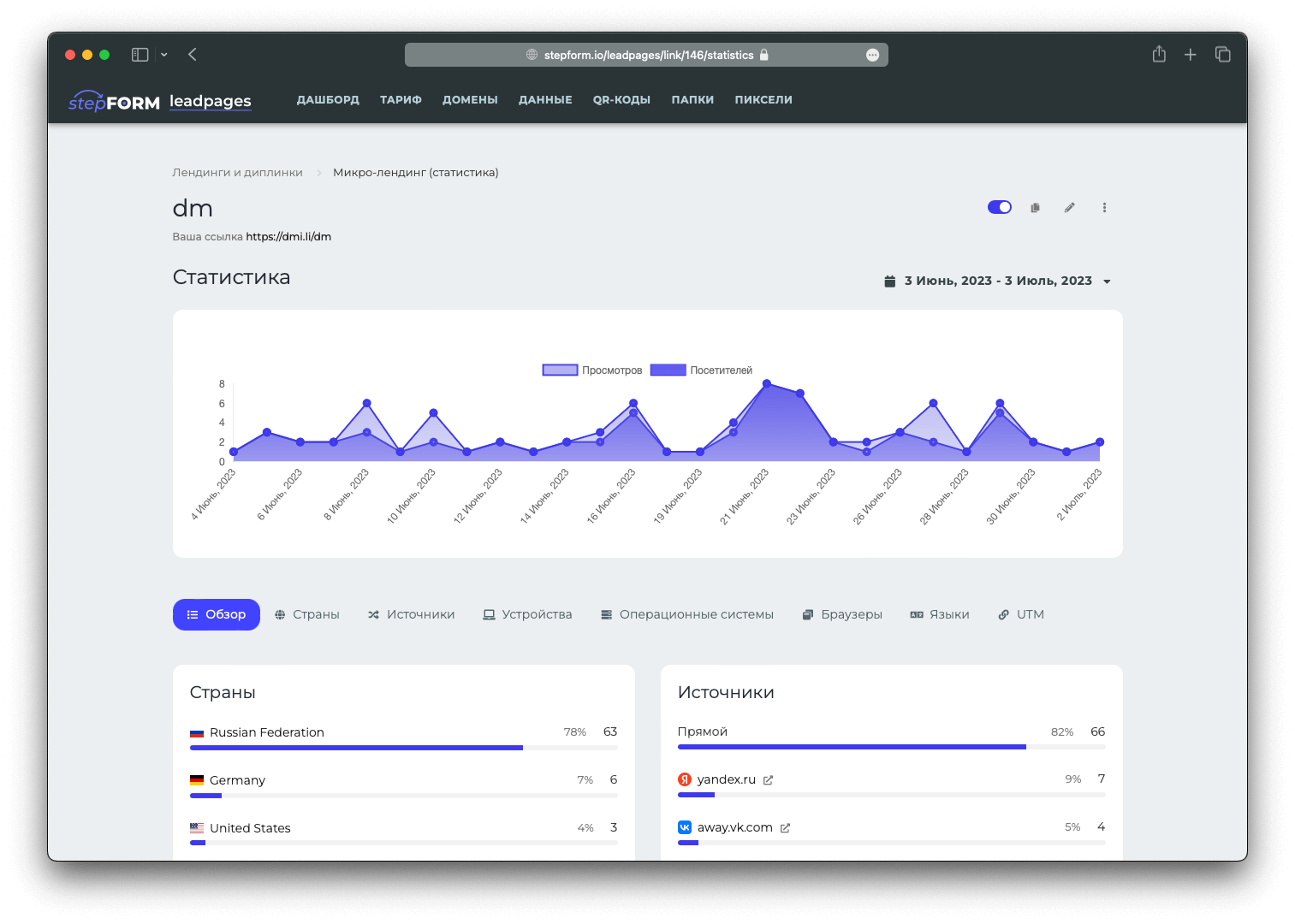The image size is (1295, 924).
Task: Click the peak data point on 21 Июнь chart
Action: 766,384
